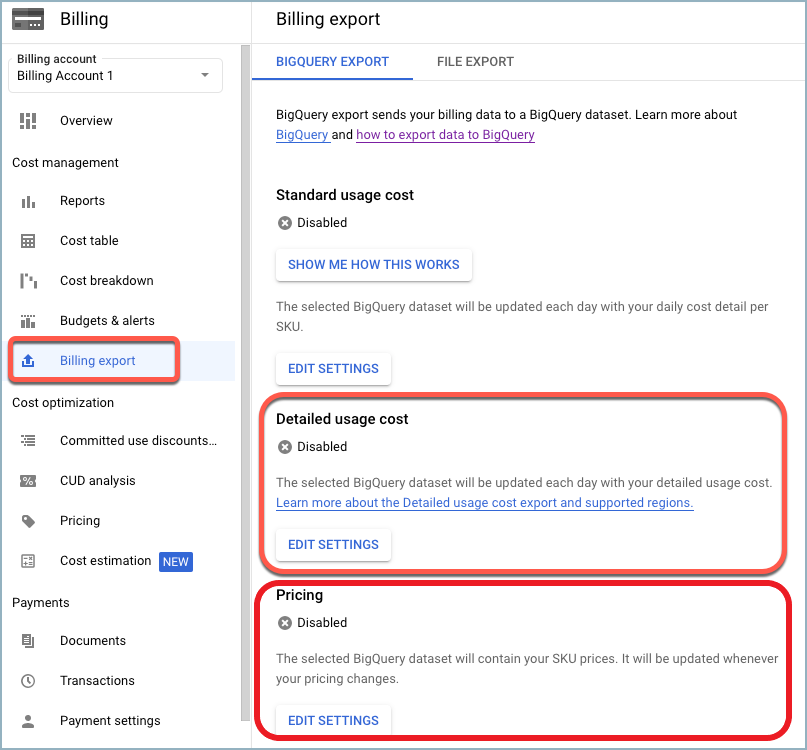Open Cost breakdown page

click(x=107, y=281)
